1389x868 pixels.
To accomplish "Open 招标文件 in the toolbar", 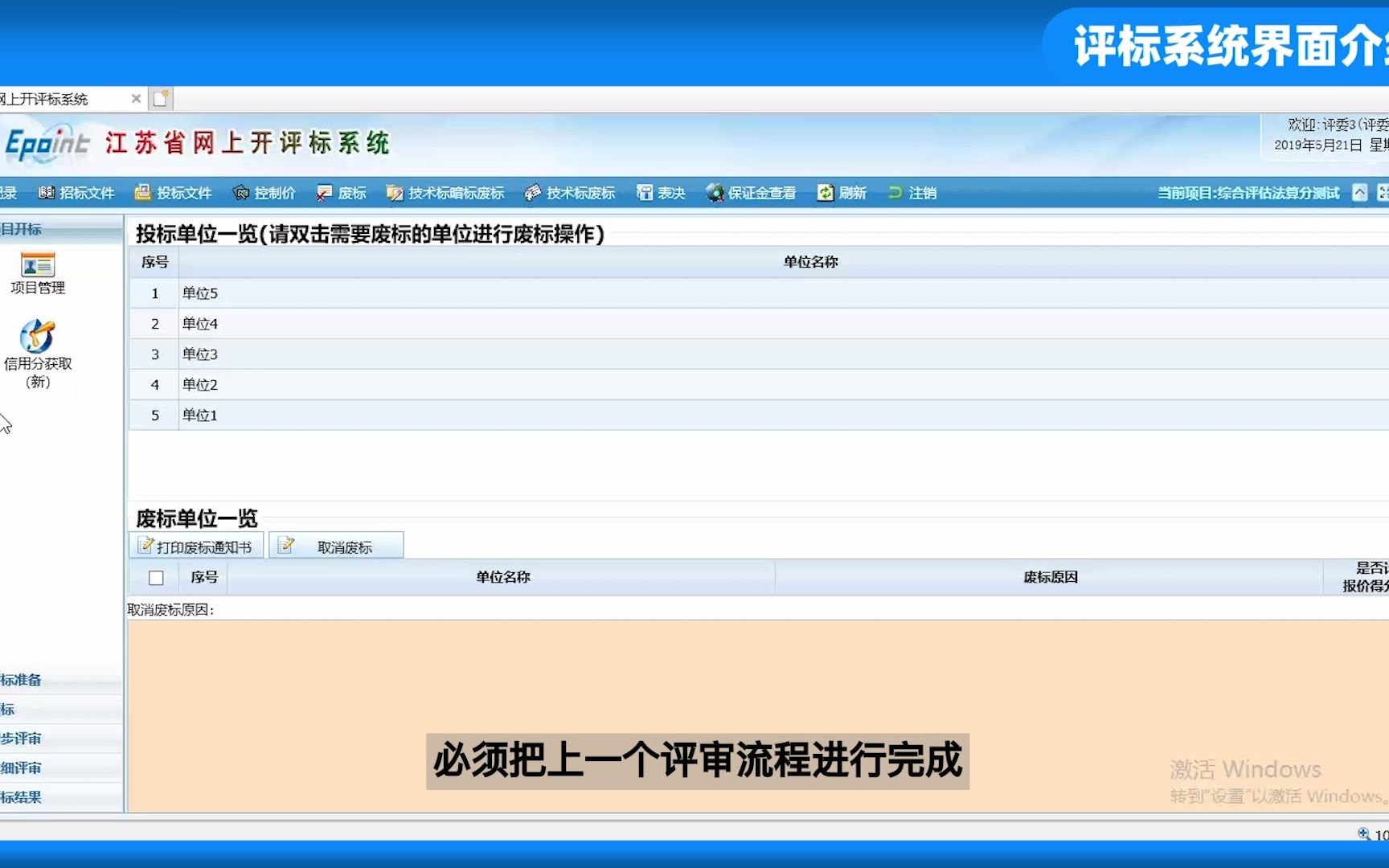I will (77, 193).
